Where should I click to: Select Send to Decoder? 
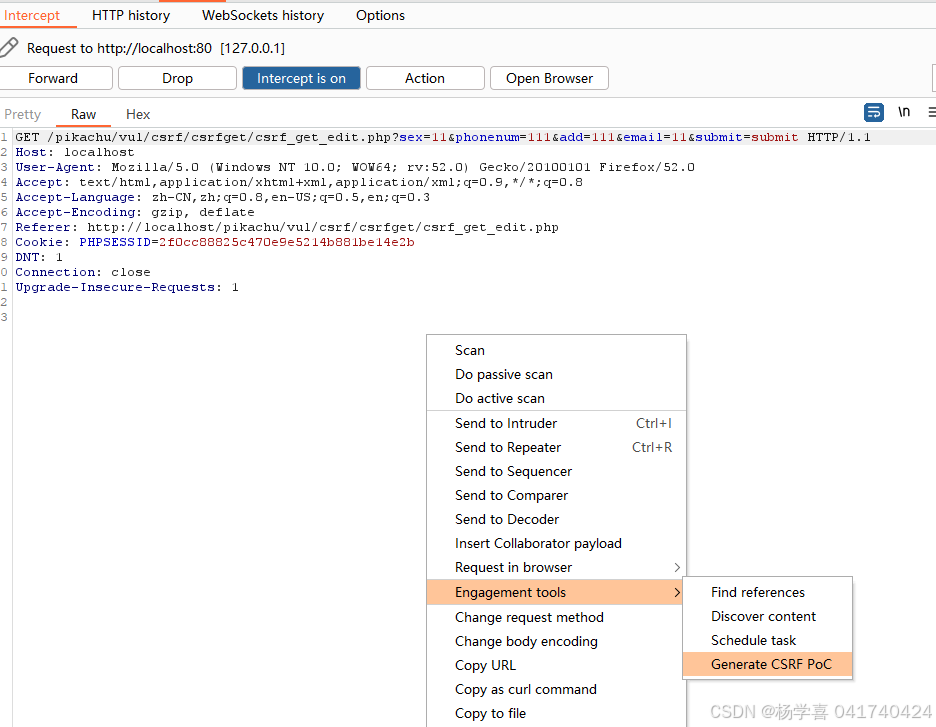click(556, 519)
